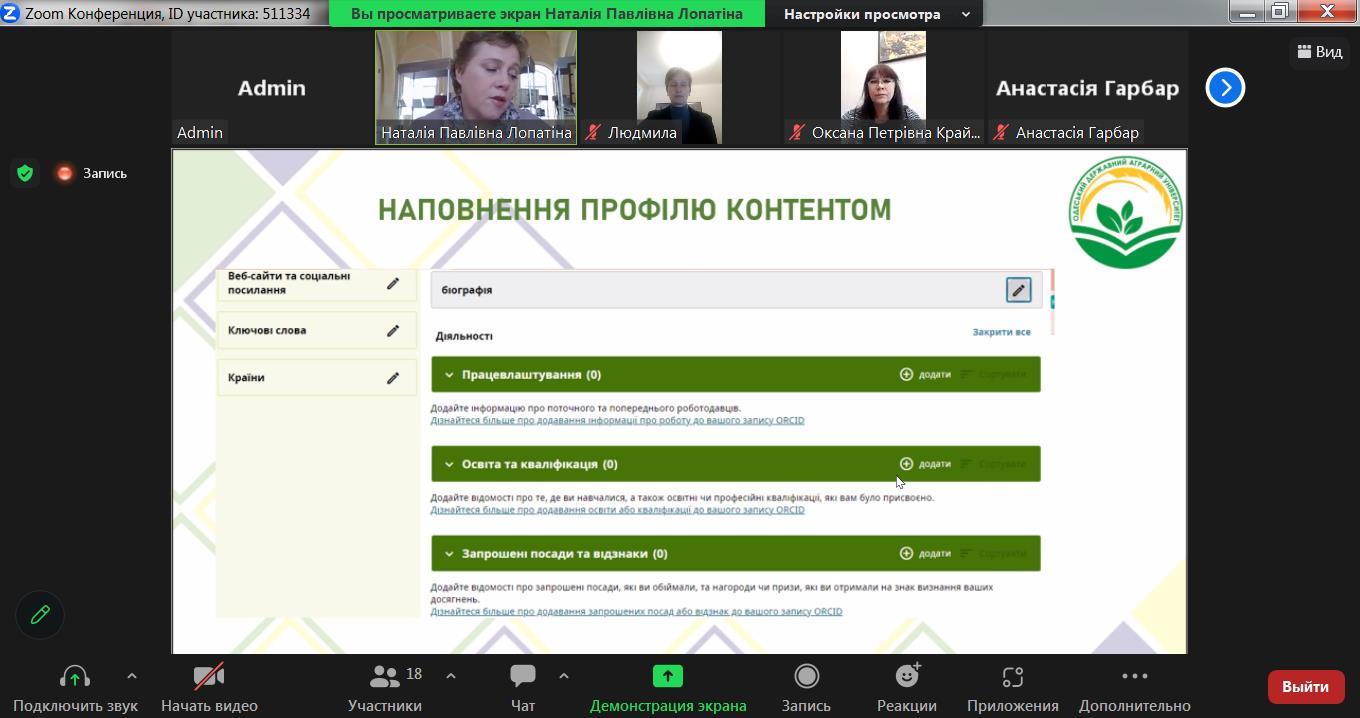Toggle Начать видео camera button

209,677
